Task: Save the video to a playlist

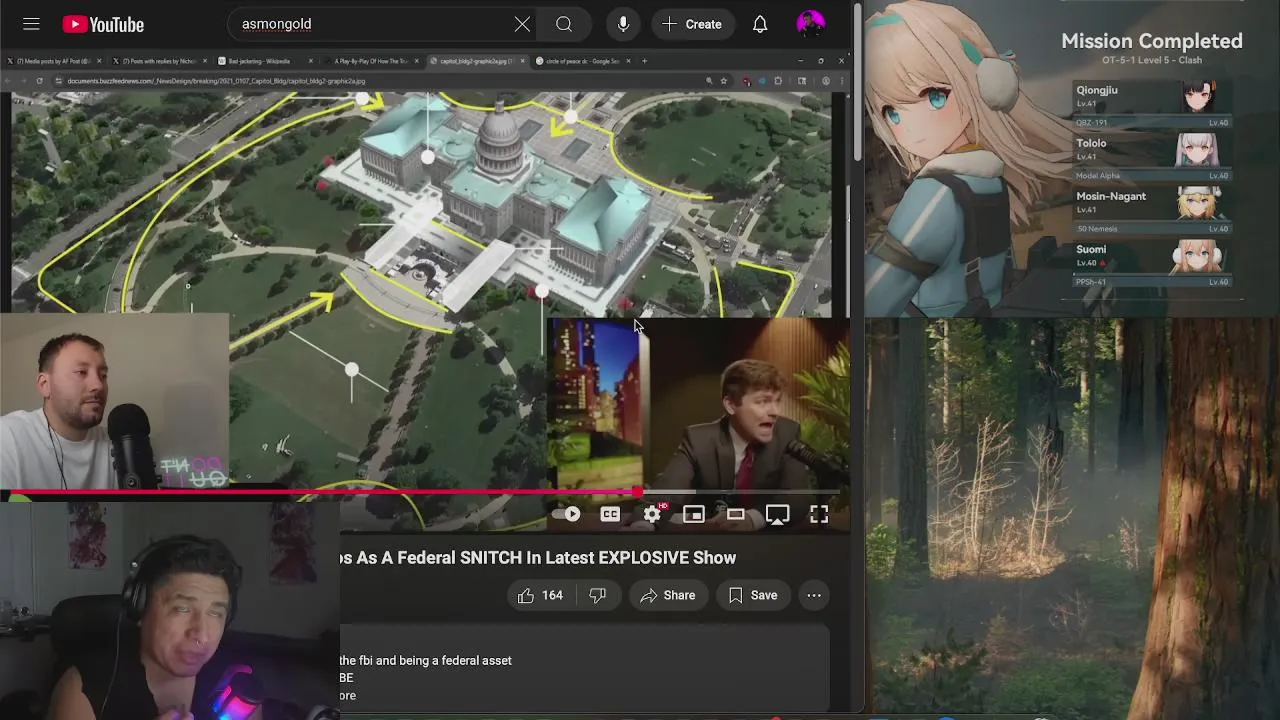Action: [x=753, y=595]
